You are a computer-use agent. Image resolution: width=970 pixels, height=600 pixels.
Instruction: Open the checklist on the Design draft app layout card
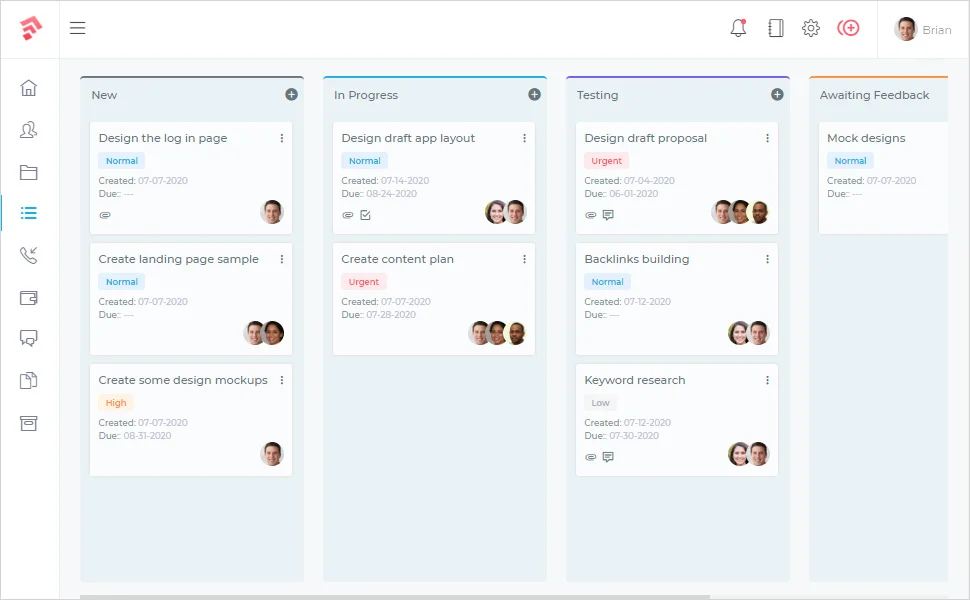(365, 214)
